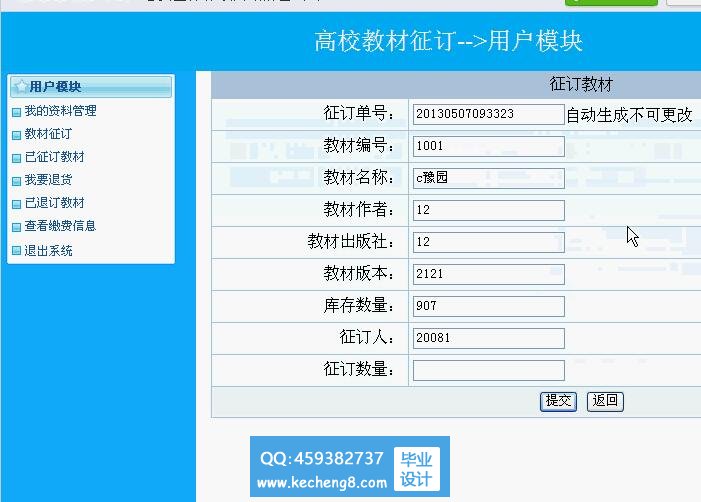The image size is (701, 502).
Task: Click the 征订人 field showing 20081
Action: [489, 338]
